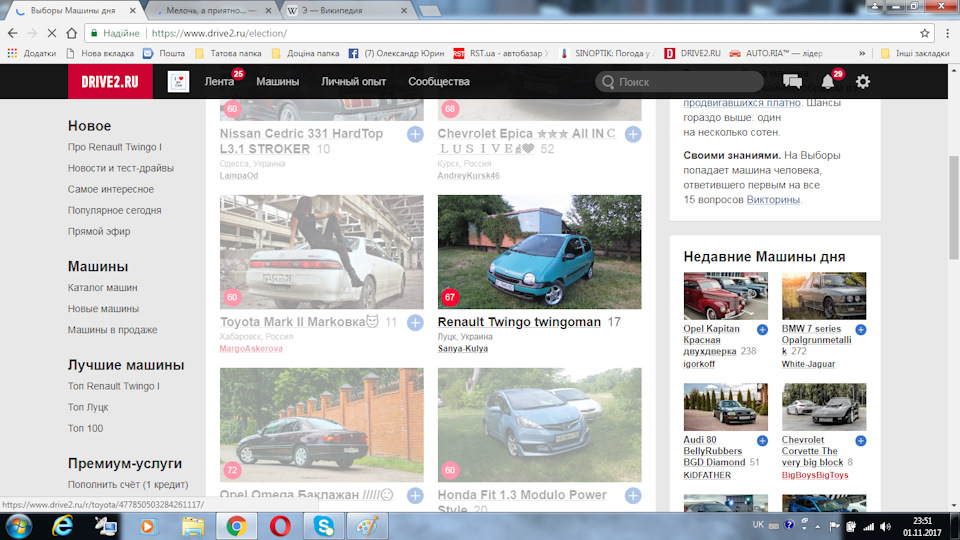
Task: Add Honda Fit 1.3 with plus icon
Action: pos(633,495)
